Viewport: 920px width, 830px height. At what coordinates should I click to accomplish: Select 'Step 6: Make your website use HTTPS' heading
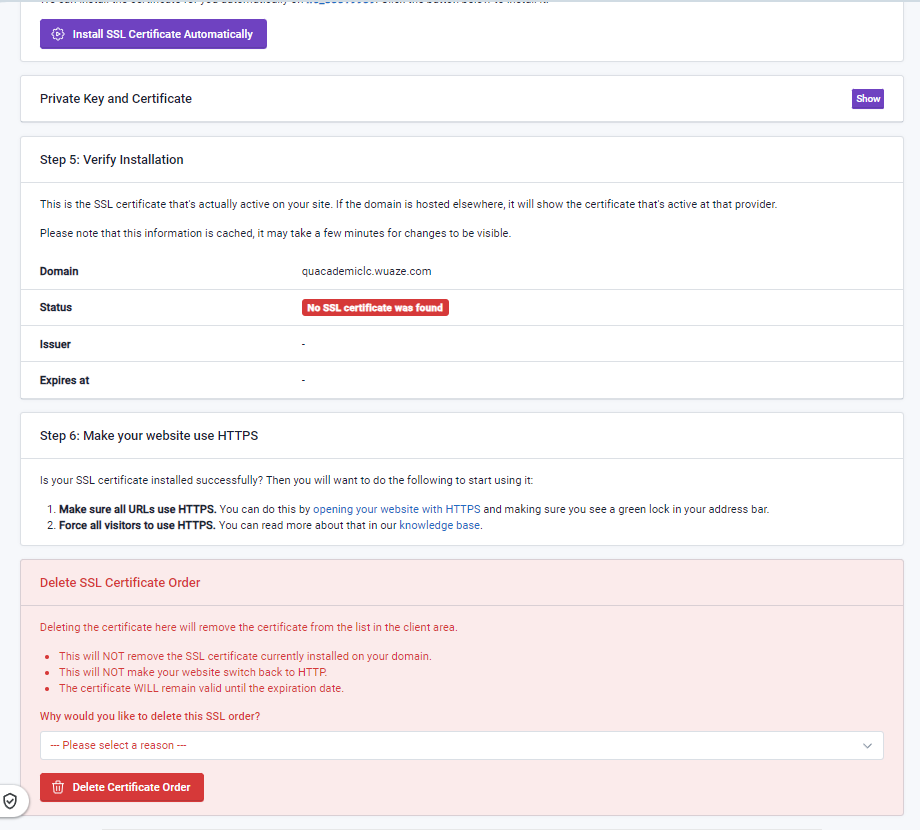(x=149, y=436)
